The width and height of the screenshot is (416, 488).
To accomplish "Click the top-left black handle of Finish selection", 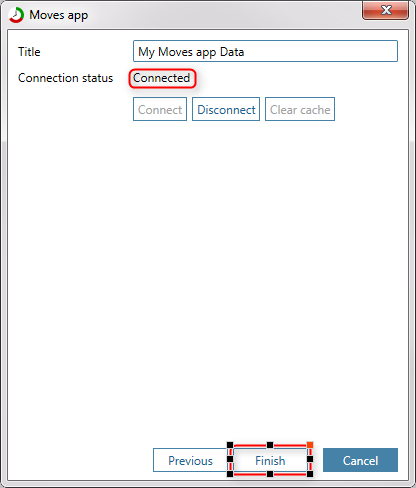I will click(x=230, y=445).
